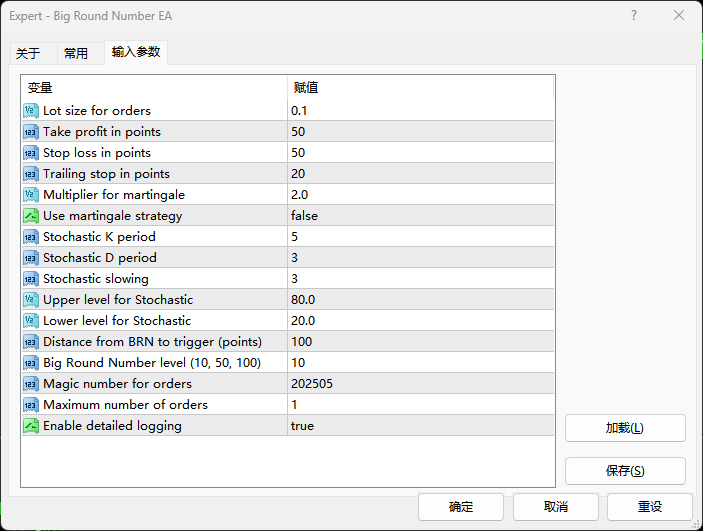Click the icon beside Upper level for Stochastic

click(x=31, y=300)
